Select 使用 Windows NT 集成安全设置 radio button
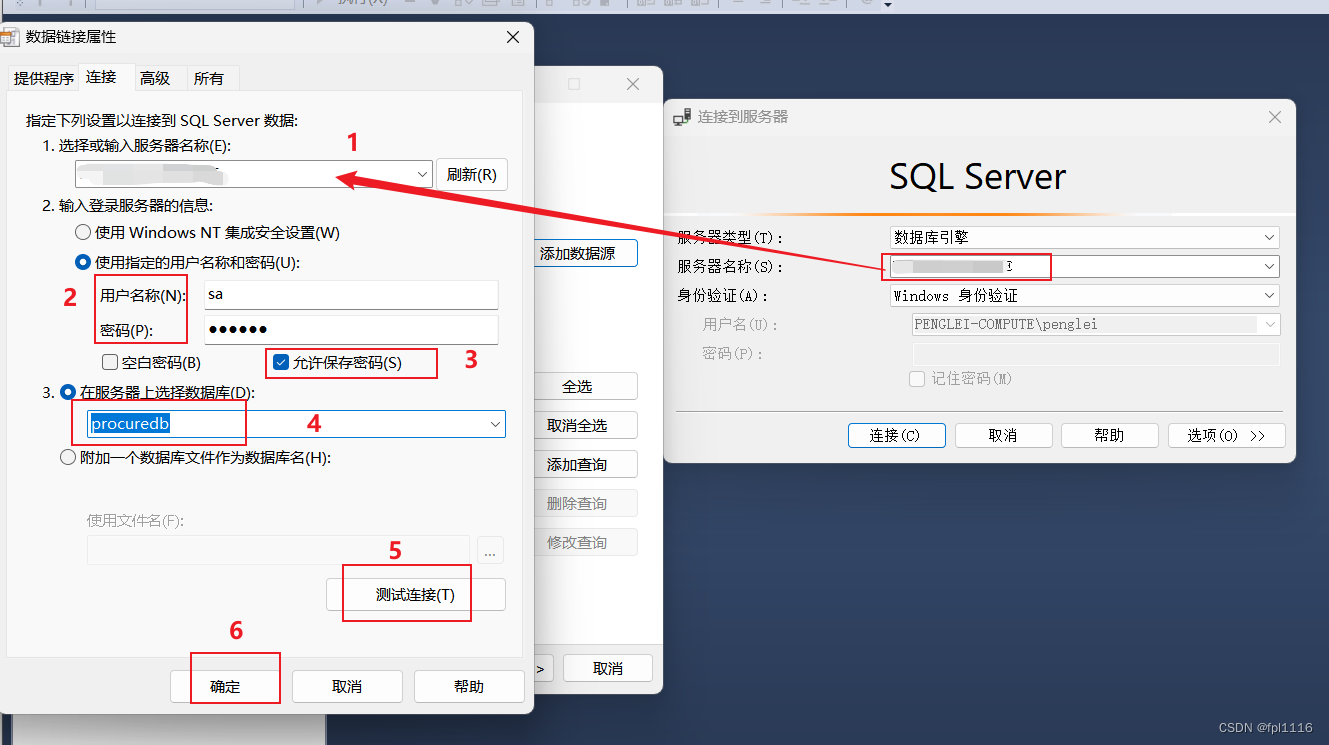 click(83, 233)
